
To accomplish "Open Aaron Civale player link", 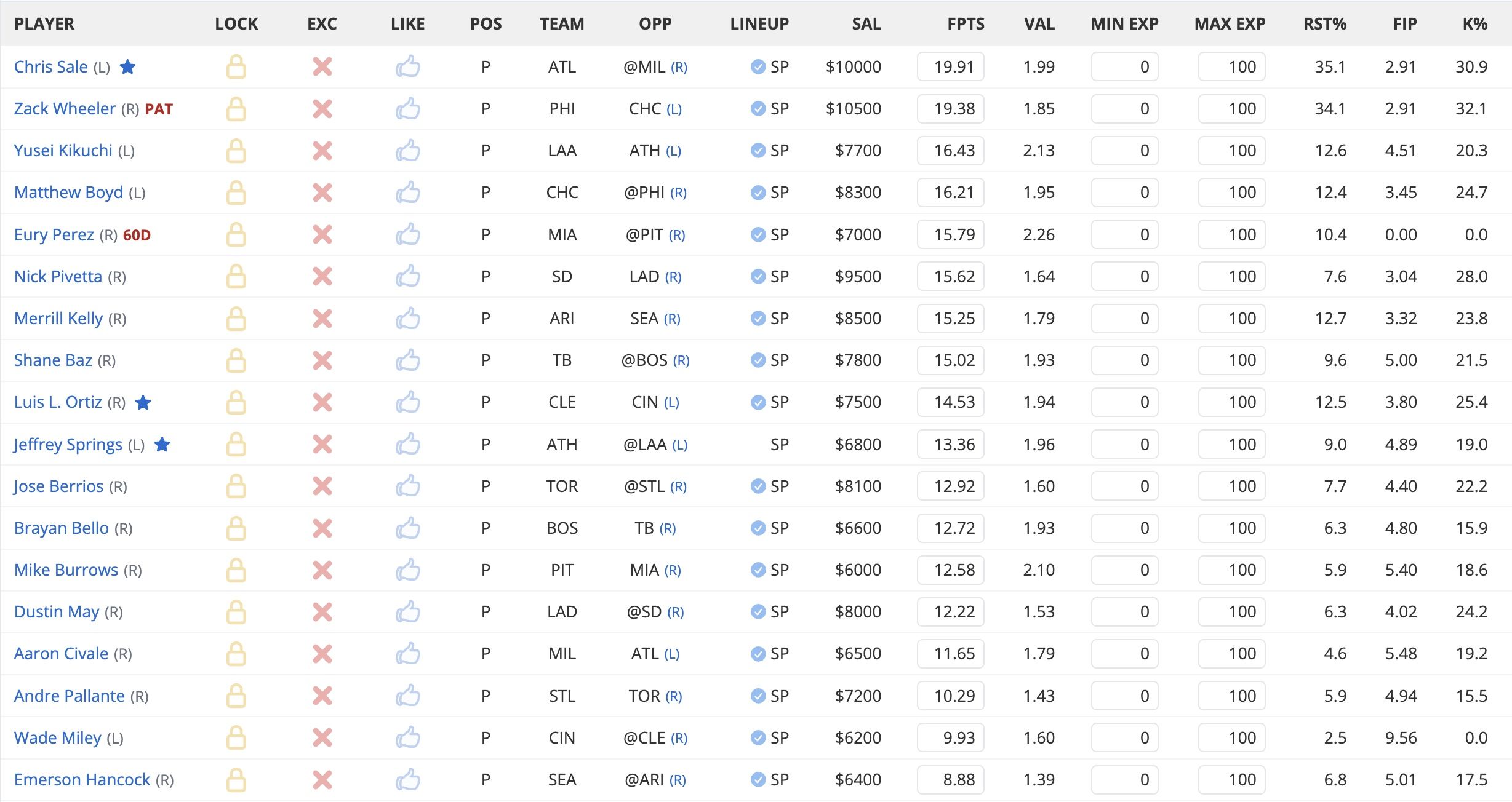I will pos(62,654).
